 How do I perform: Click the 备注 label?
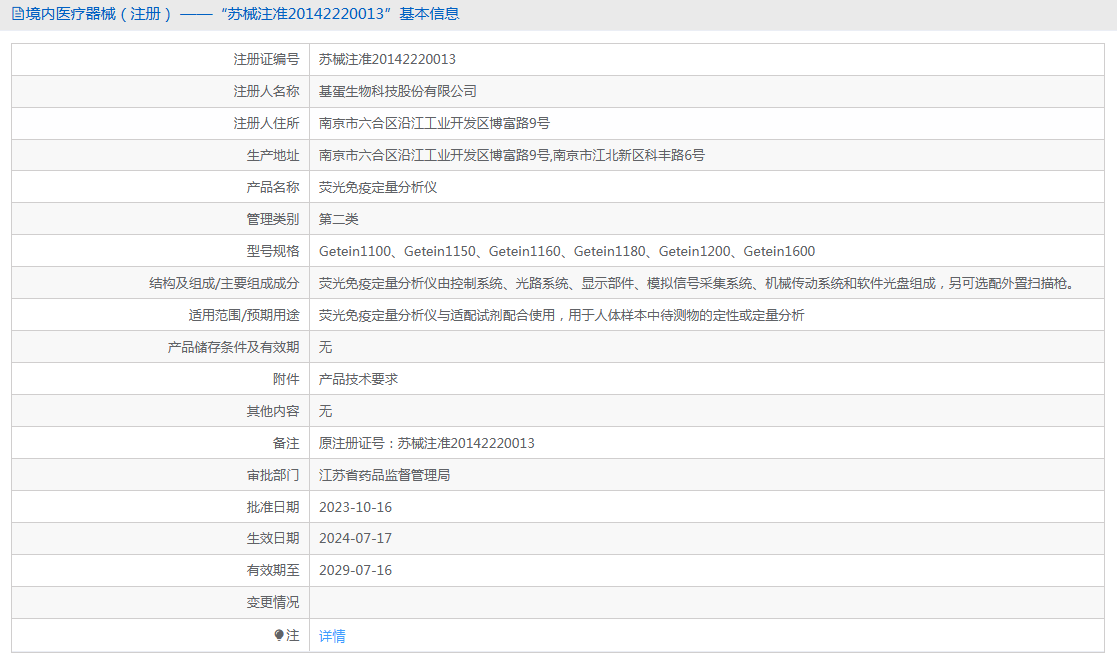[286, 444]
